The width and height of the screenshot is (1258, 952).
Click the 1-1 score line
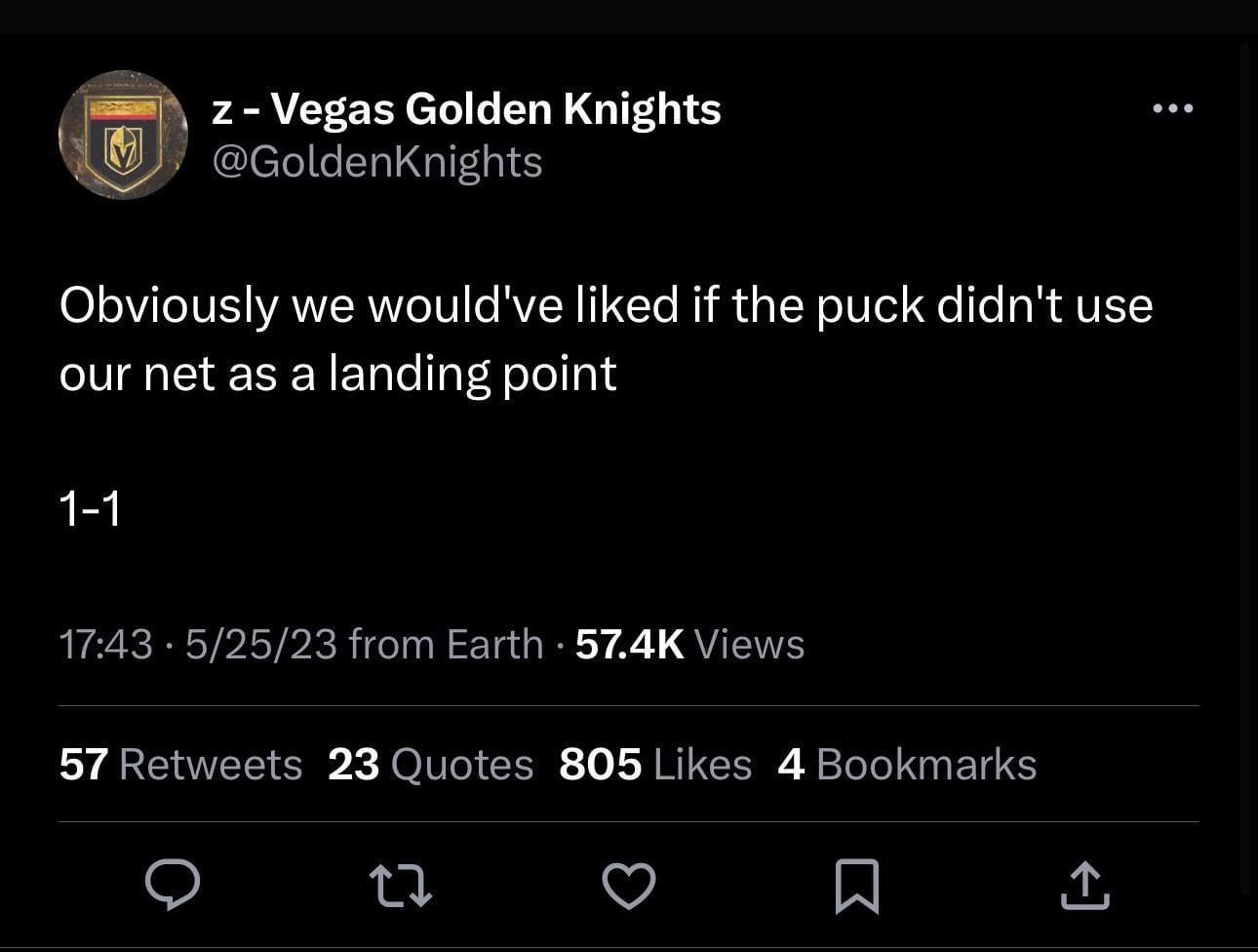coord(90,508)
